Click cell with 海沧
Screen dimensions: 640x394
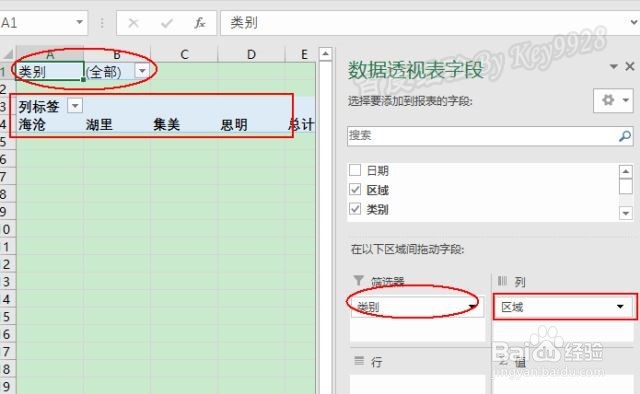pyautogui.click(x=50, y=124)
